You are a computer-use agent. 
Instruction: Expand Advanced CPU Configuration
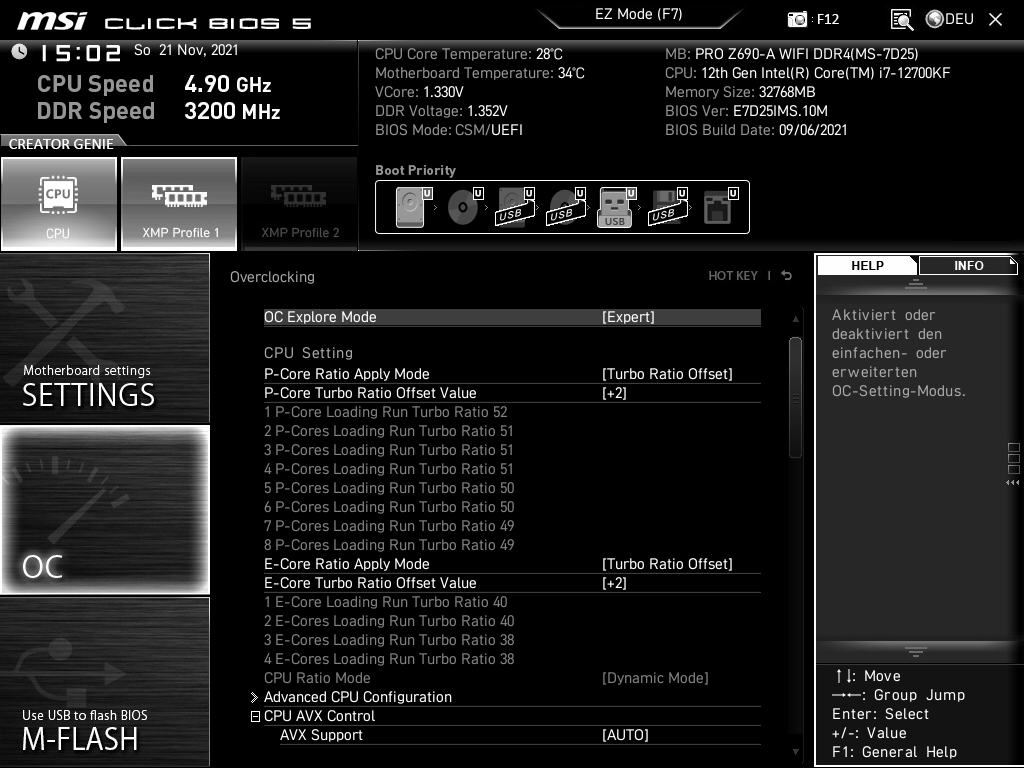tap(358, 697)
